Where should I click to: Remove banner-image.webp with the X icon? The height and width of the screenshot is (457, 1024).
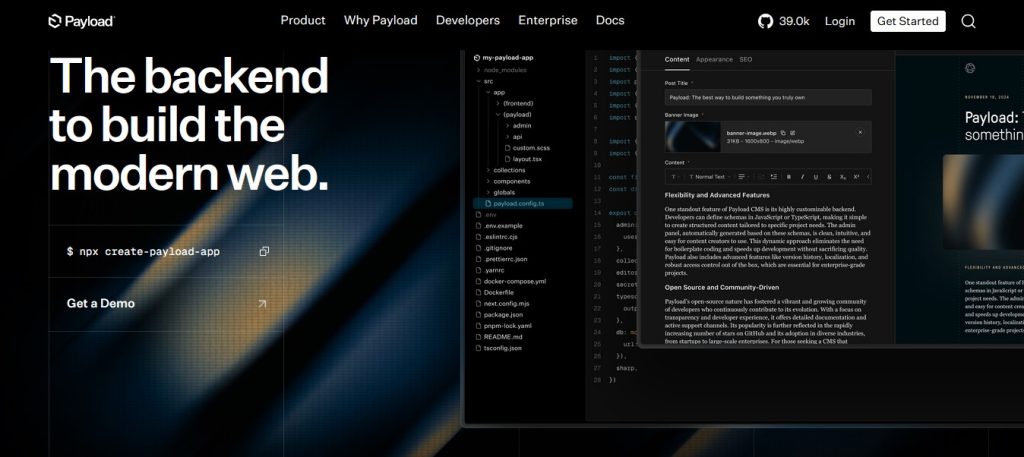click(x=860, y=132)
